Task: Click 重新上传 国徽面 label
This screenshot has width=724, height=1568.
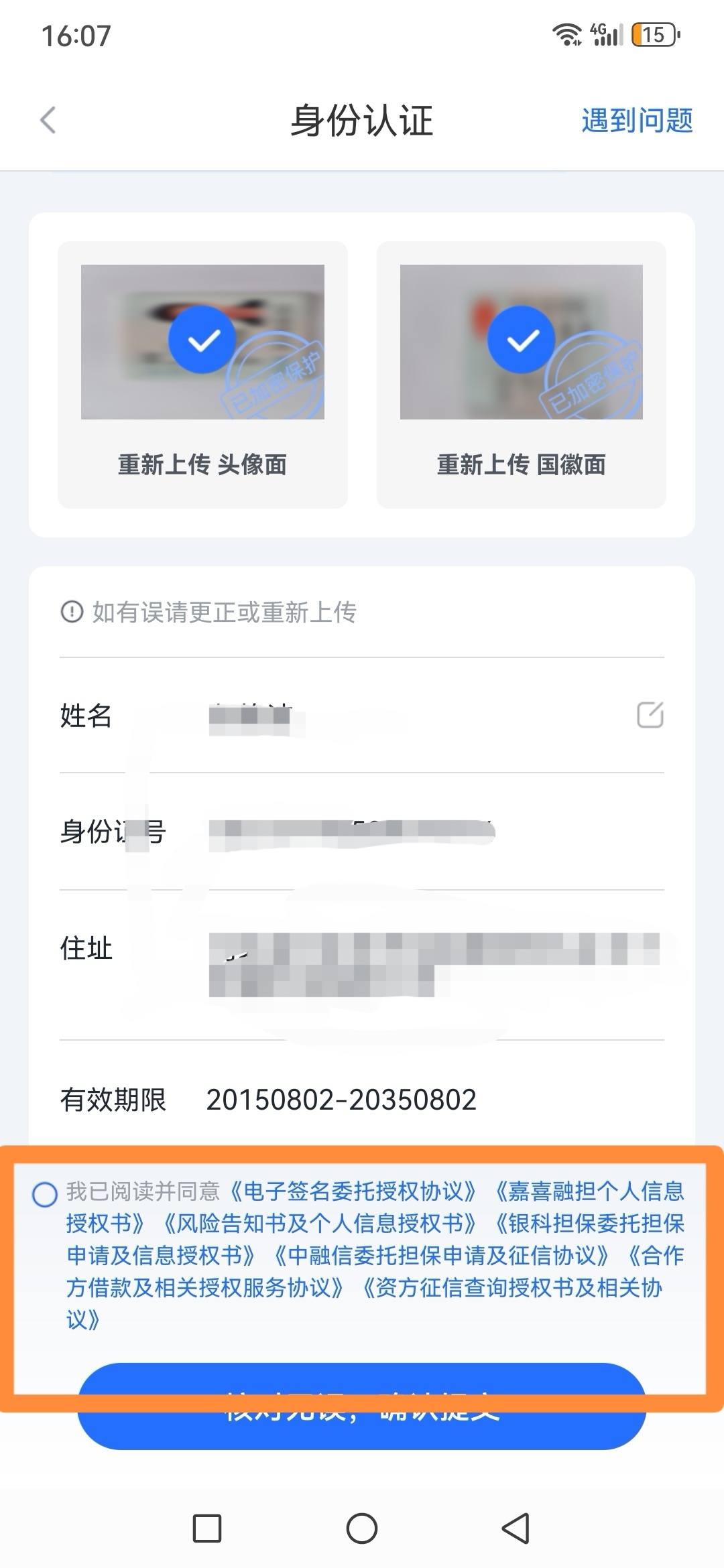Action: (x=522, y=464)
